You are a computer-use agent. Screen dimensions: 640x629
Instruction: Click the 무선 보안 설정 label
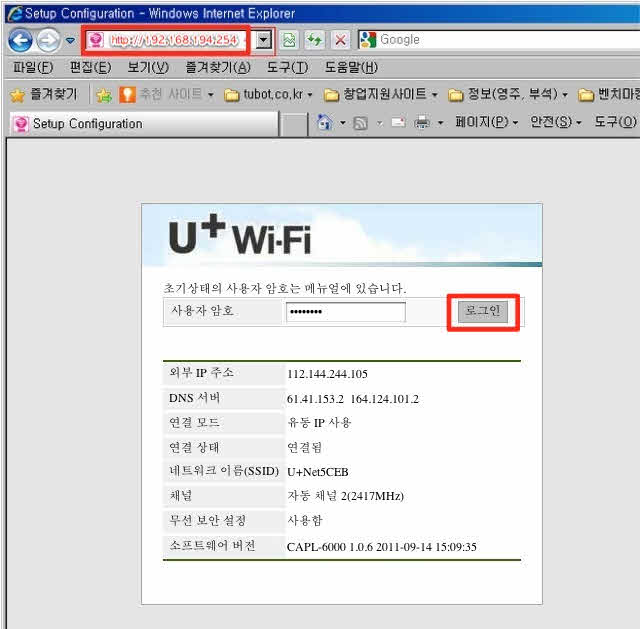click(207, 520)
